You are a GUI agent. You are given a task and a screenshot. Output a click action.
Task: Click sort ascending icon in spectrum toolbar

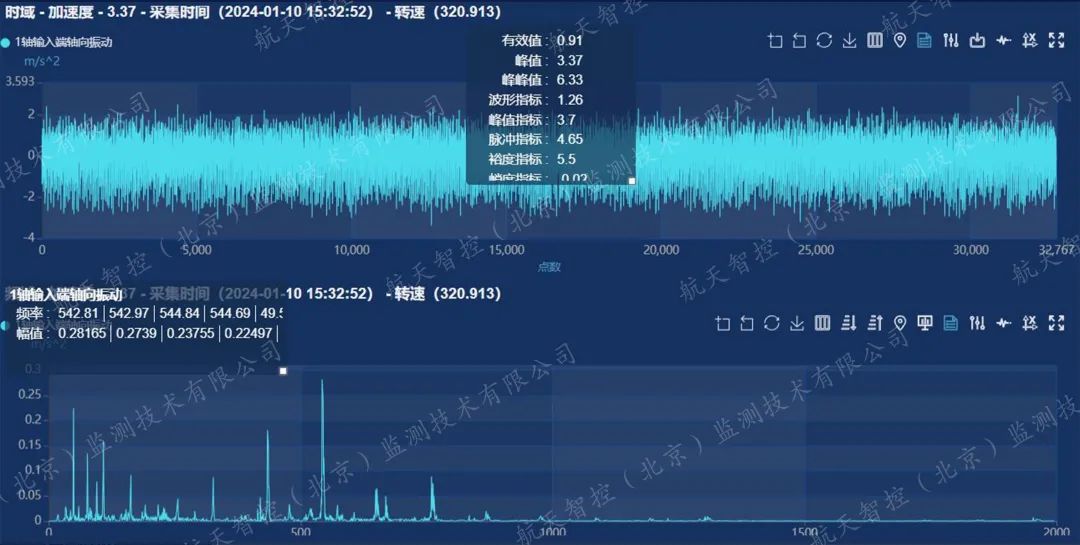(x=875, y=323)
